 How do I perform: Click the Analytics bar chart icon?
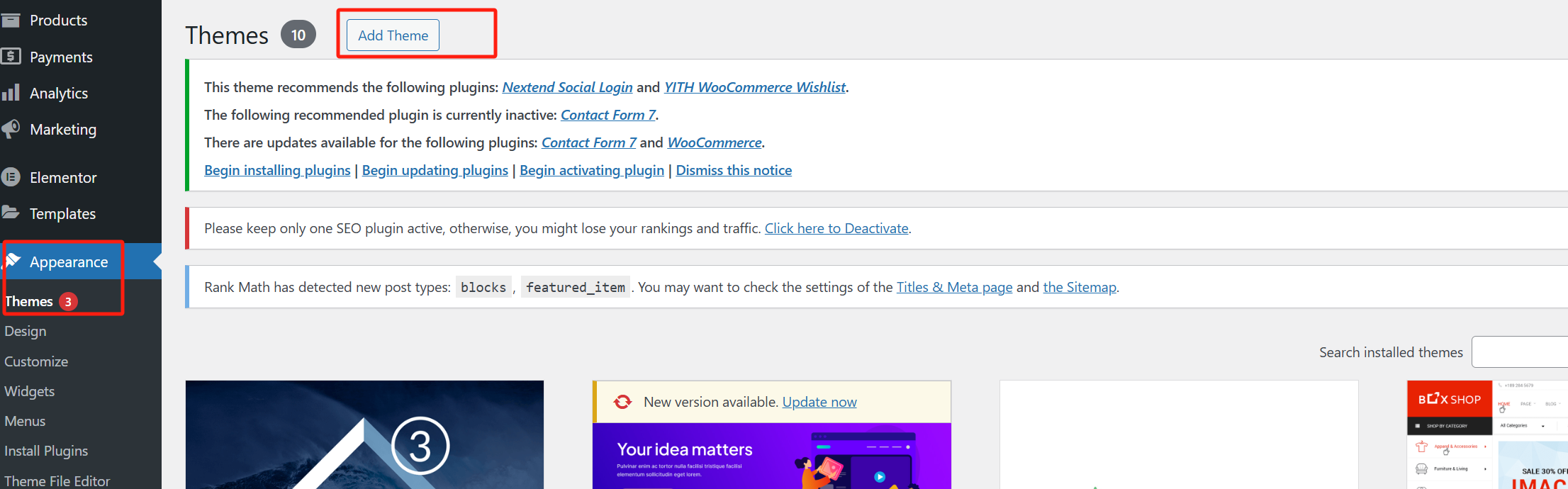11,93
